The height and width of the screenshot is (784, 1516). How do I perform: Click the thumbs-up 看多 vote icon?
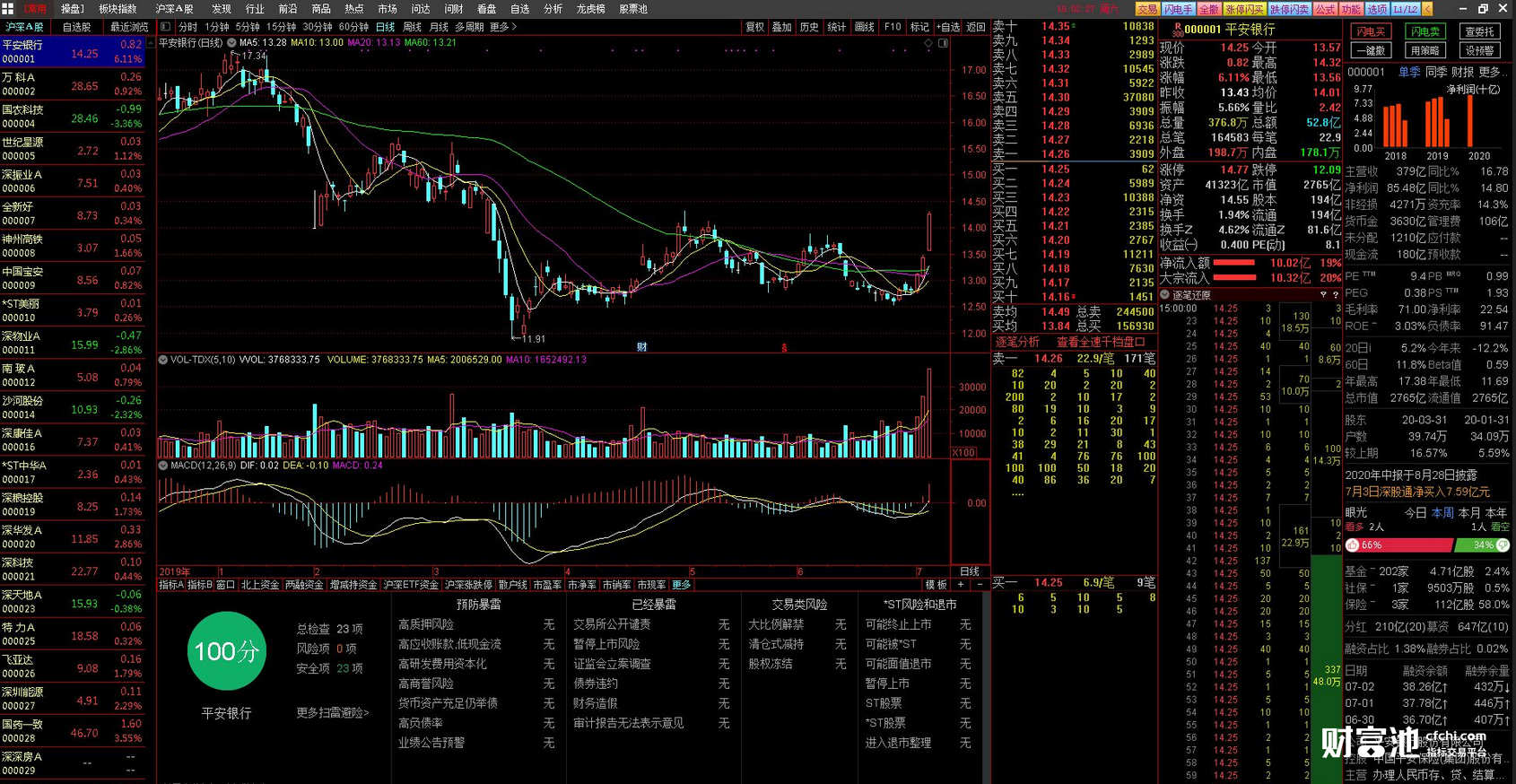(x=1353, y=545)
